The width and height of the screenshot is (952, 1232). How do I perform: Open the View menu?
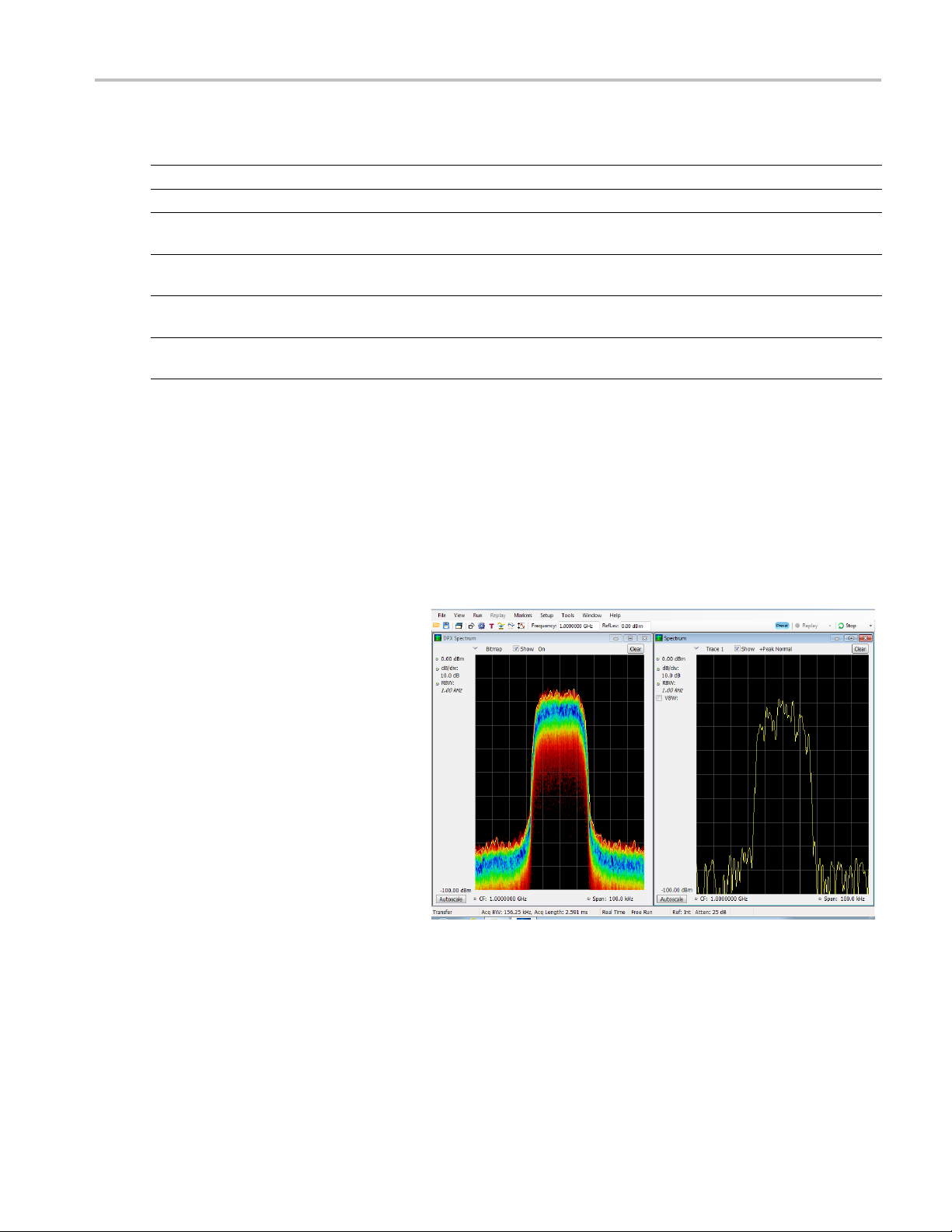tap(459, 616)
